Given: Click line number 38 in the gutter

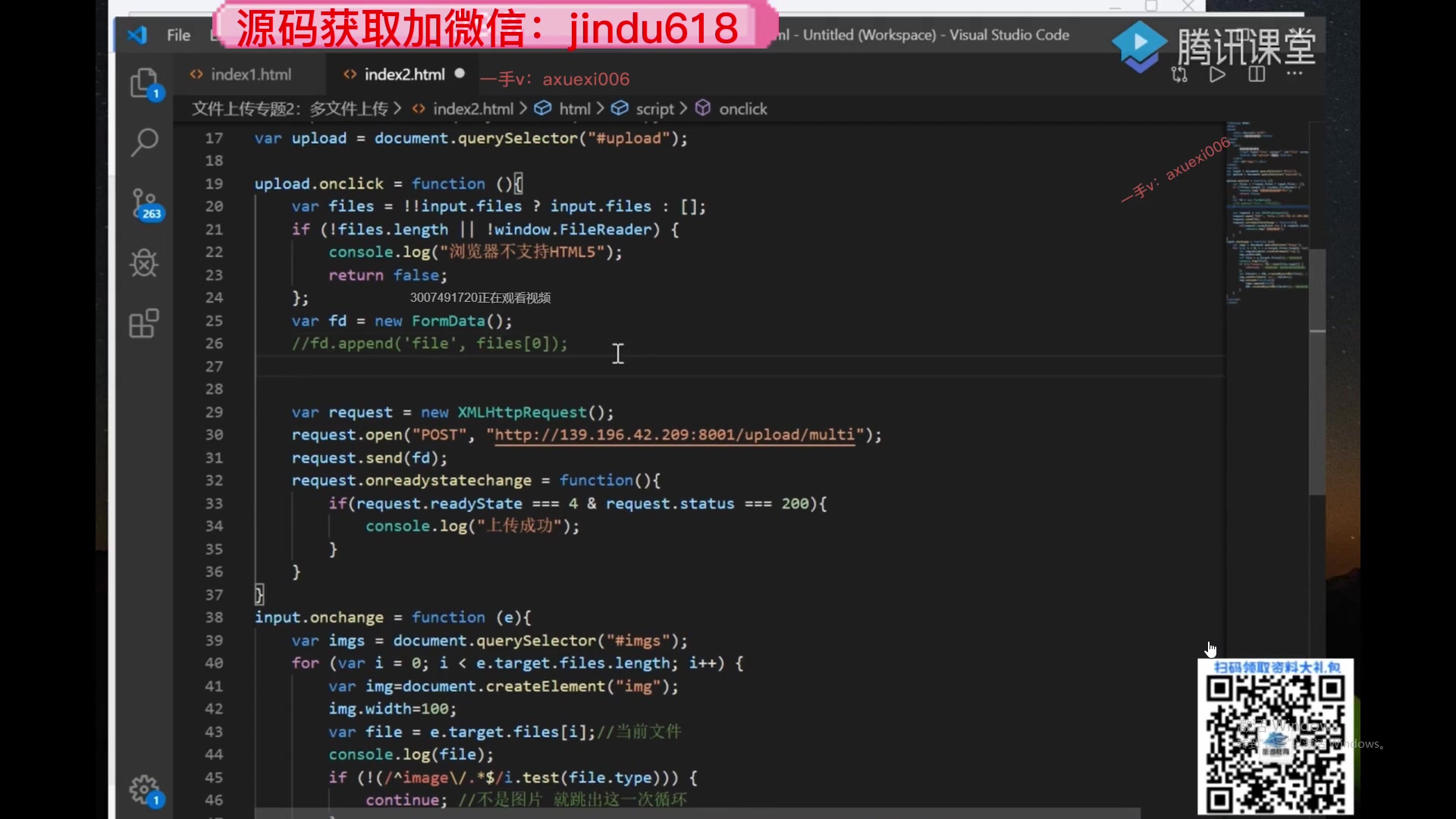Looking at the screenshot, I should point(214,617).
